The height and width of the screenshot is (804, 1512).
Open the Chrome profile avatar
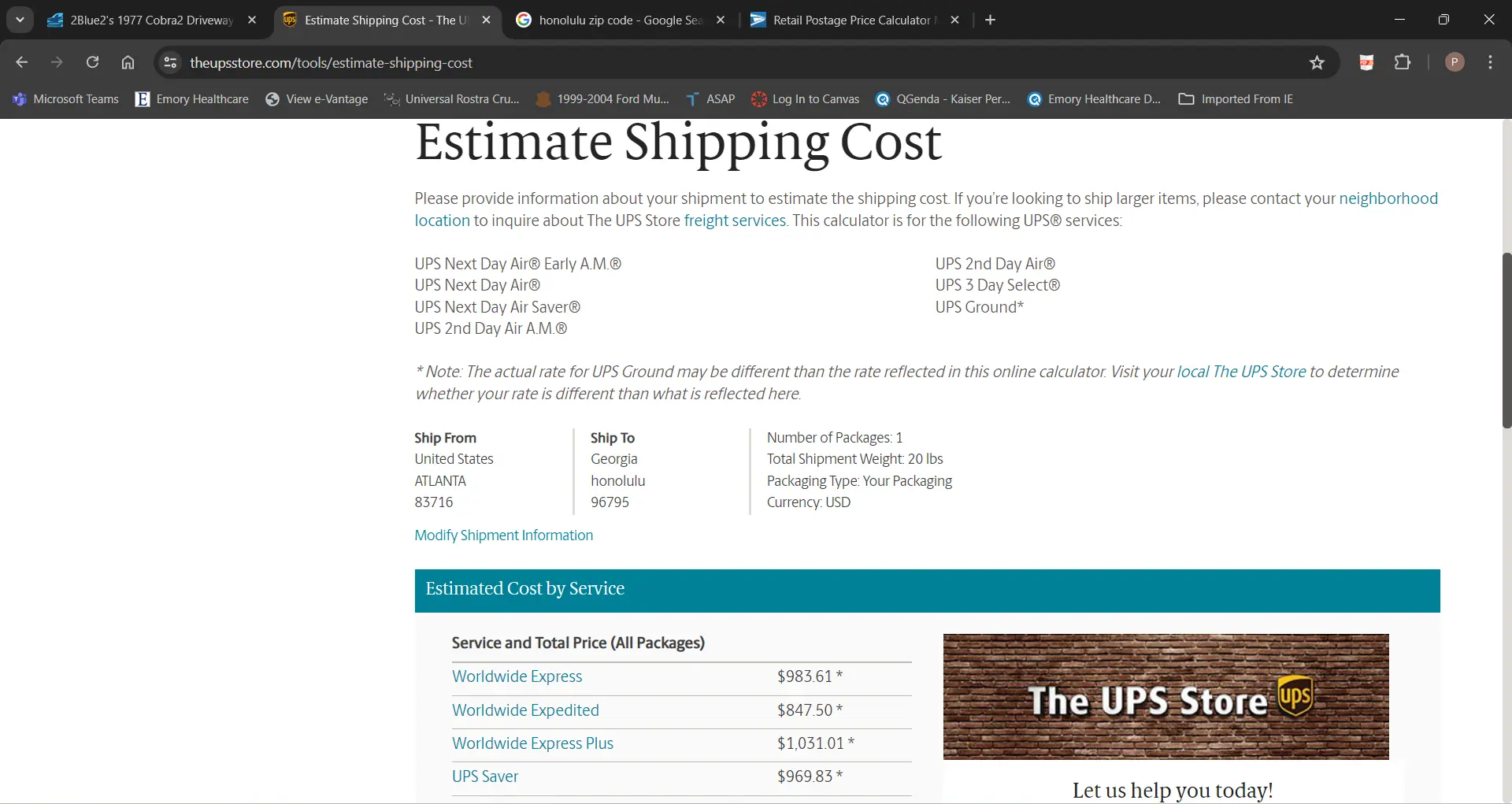click(1455, 62)
